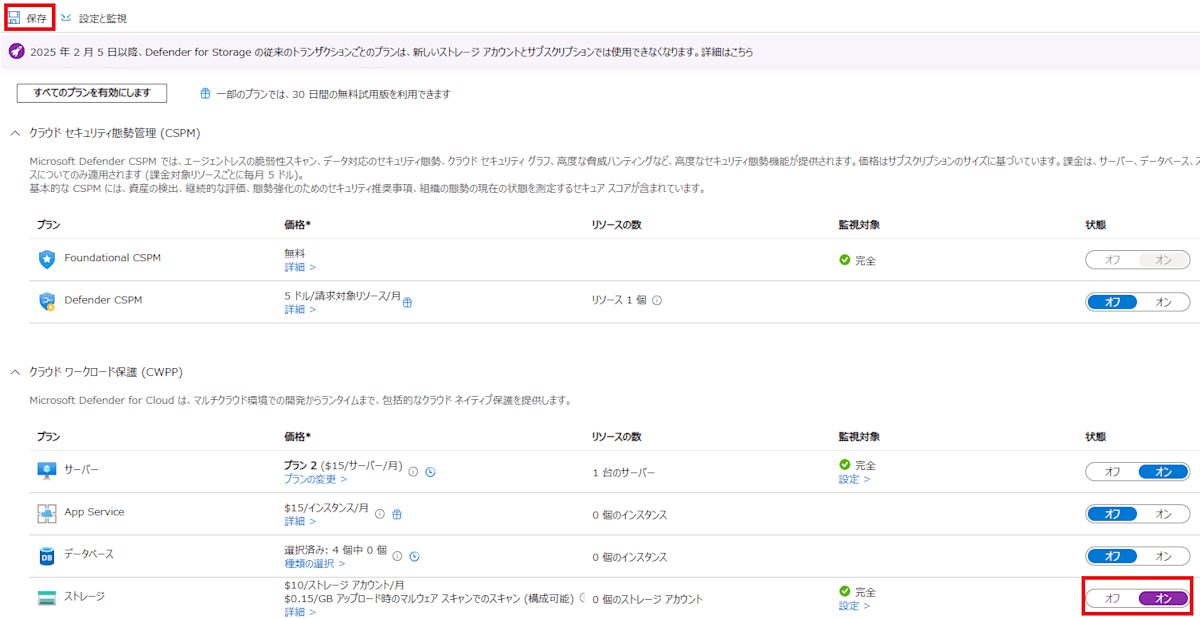This screenshot has height=619, width=1200.
Task: Click the 1 台のサーバー resource count
Action: click(623, 472)
